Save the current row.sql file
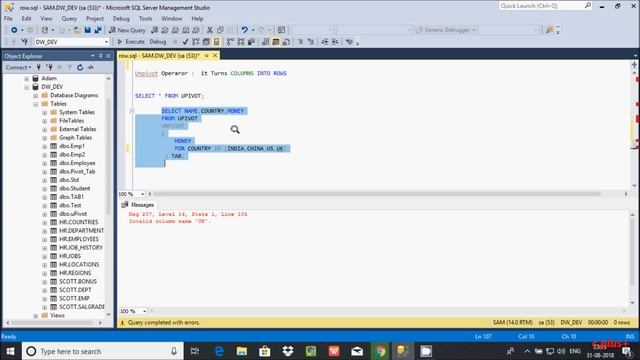 pos(87,30)
